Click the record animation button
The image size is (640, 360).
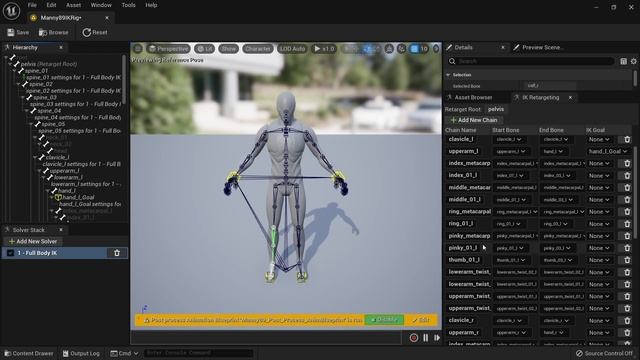click(413, 338)
